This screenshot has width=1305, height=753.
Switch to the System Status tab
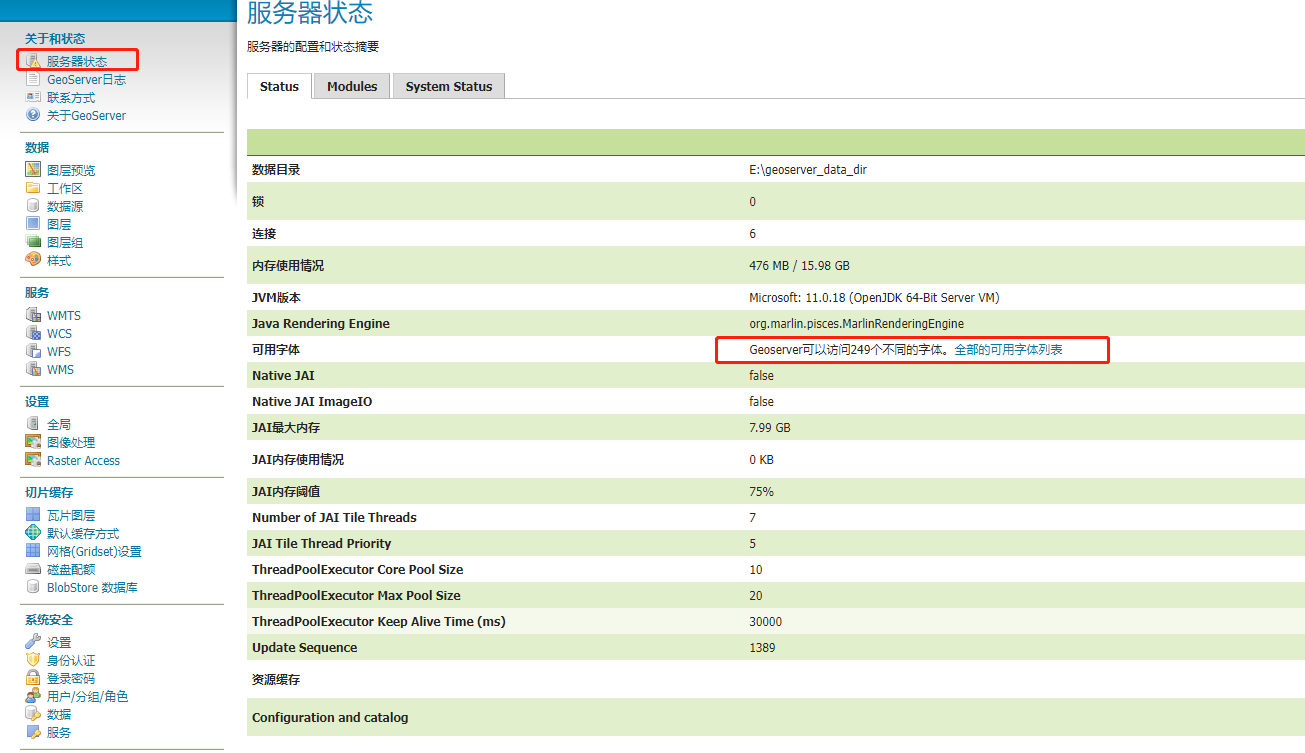click(449, 87)
